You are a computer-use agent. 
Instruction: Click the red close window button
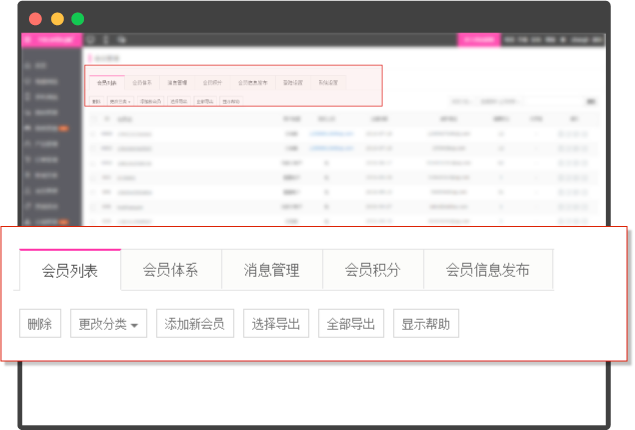click(35, 18)
